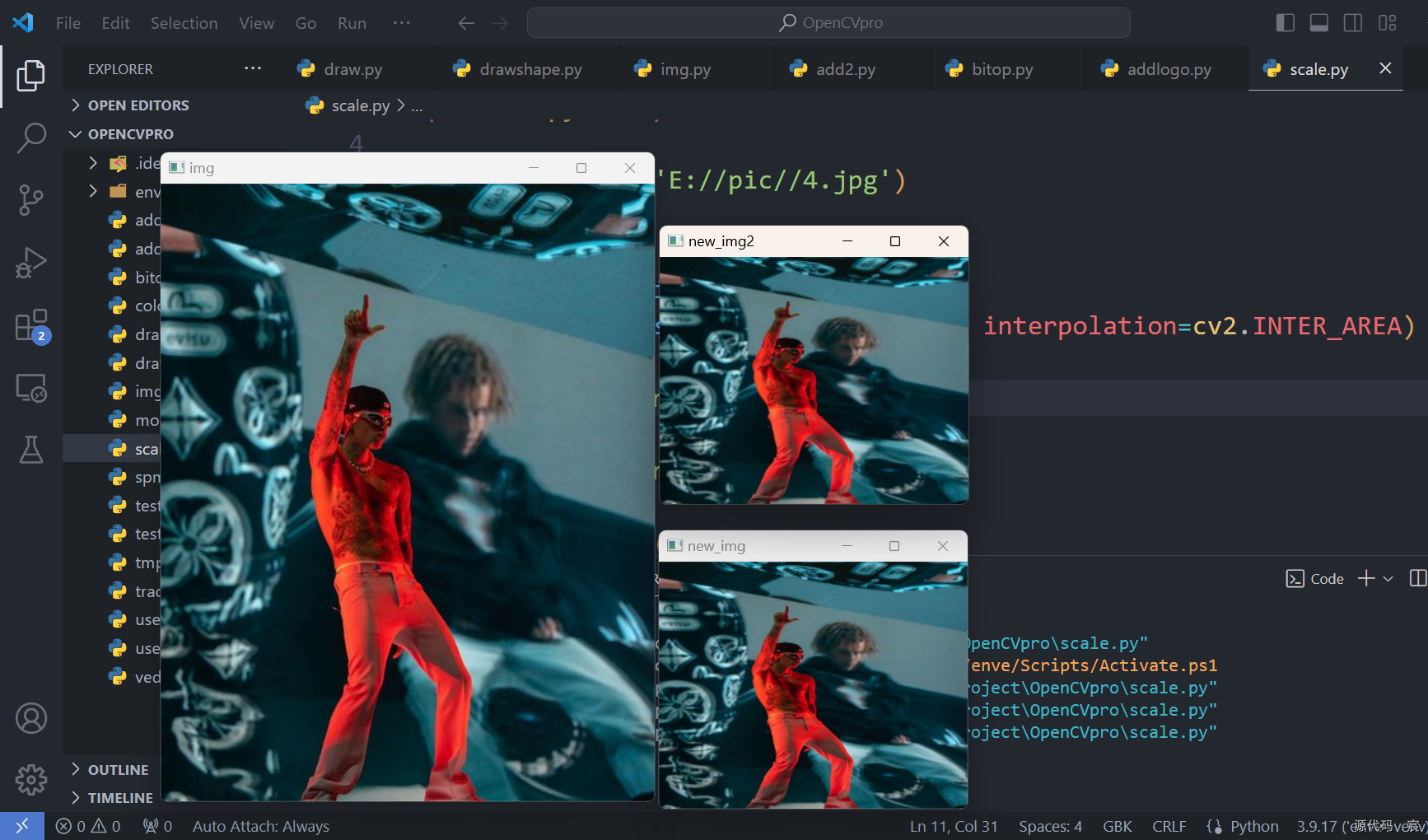The width and height of the screenshot is (1428, 840).
Task: Split the terminal panel icon
Action: coord(1418,578)
